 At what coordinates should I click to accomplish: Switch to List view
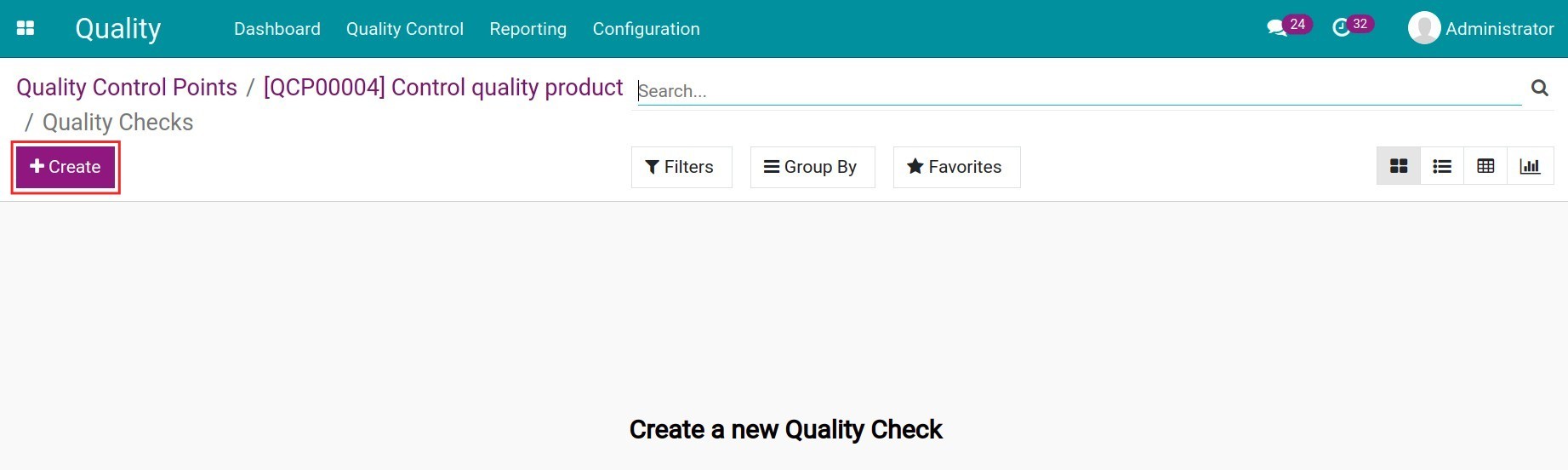[1442, 166]
